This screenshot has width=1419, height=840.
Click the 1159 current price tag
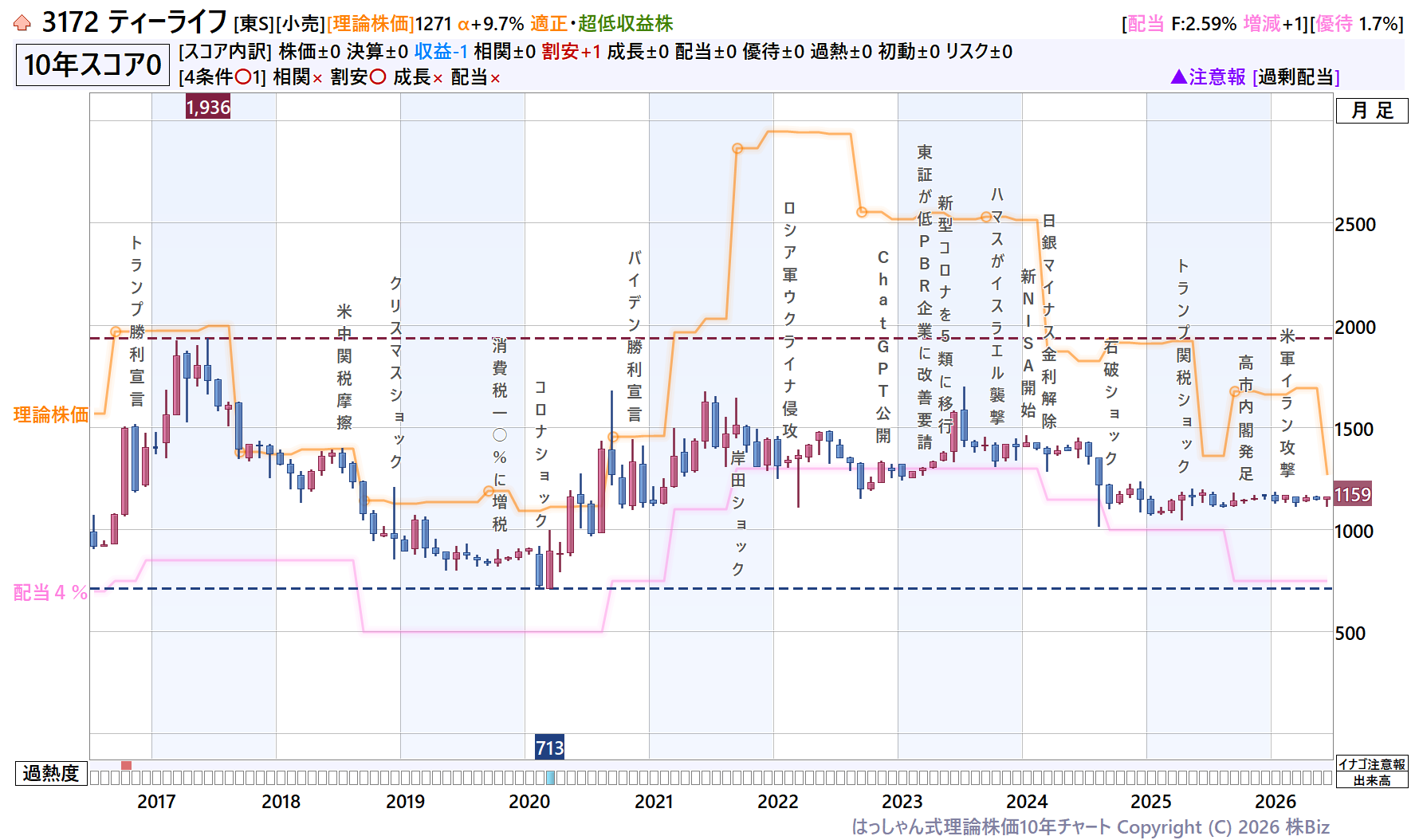pyautogui.click(x=1352, y=494)
